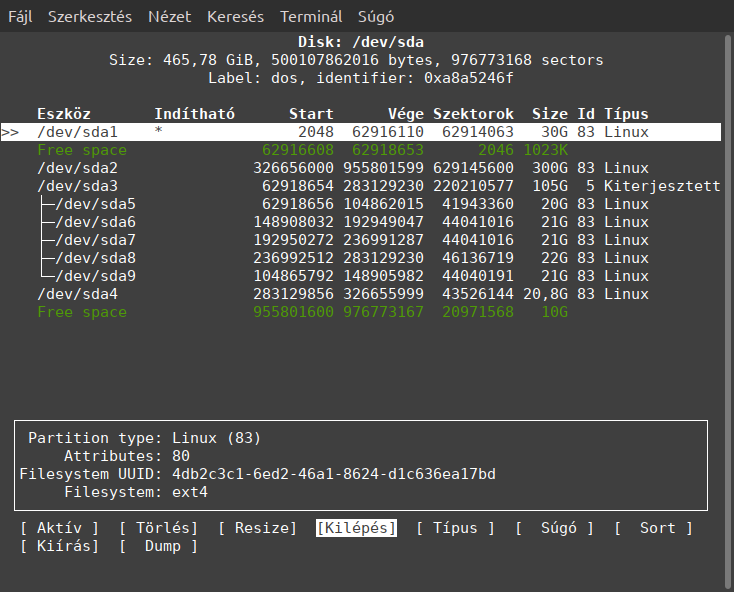734x592 pixels.
Task: Select the /dev/sda1 partition row
Action: click(x=361, y=132)
